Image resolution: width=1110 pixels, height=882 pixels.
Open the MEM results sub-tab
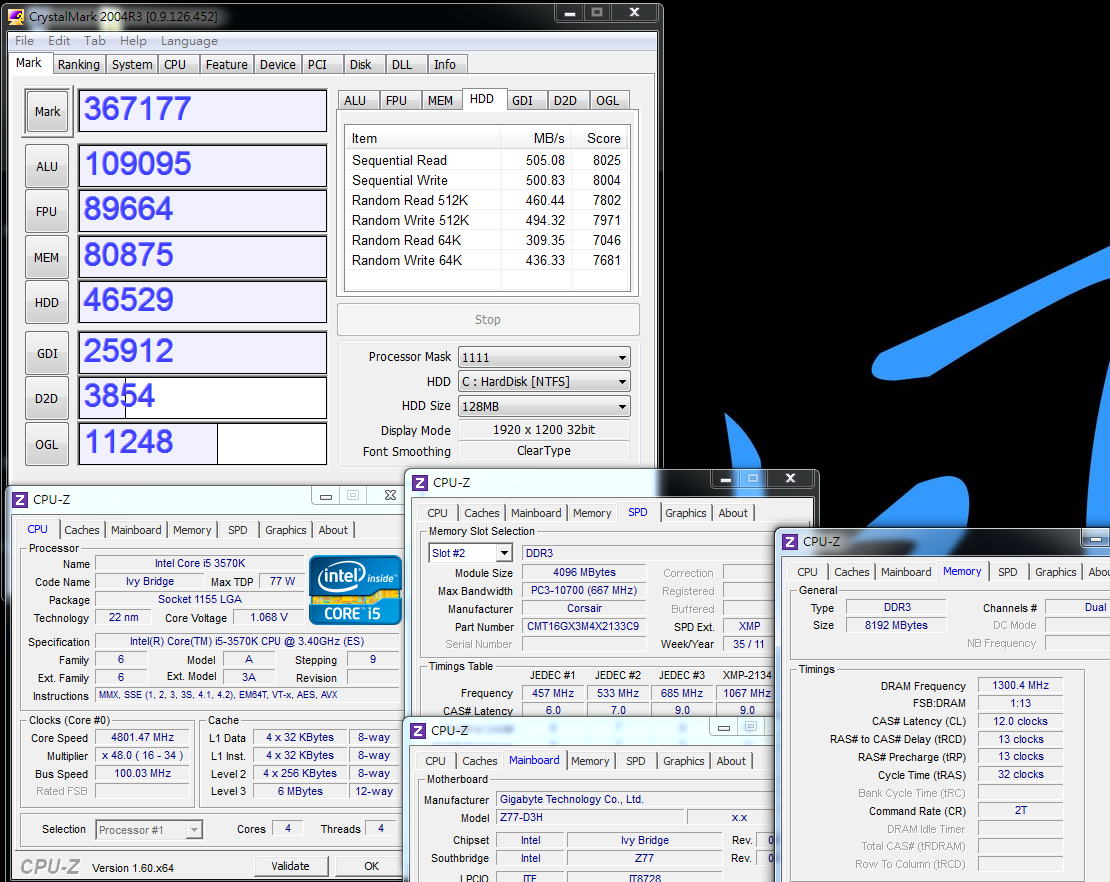click(x=440, y=101)
